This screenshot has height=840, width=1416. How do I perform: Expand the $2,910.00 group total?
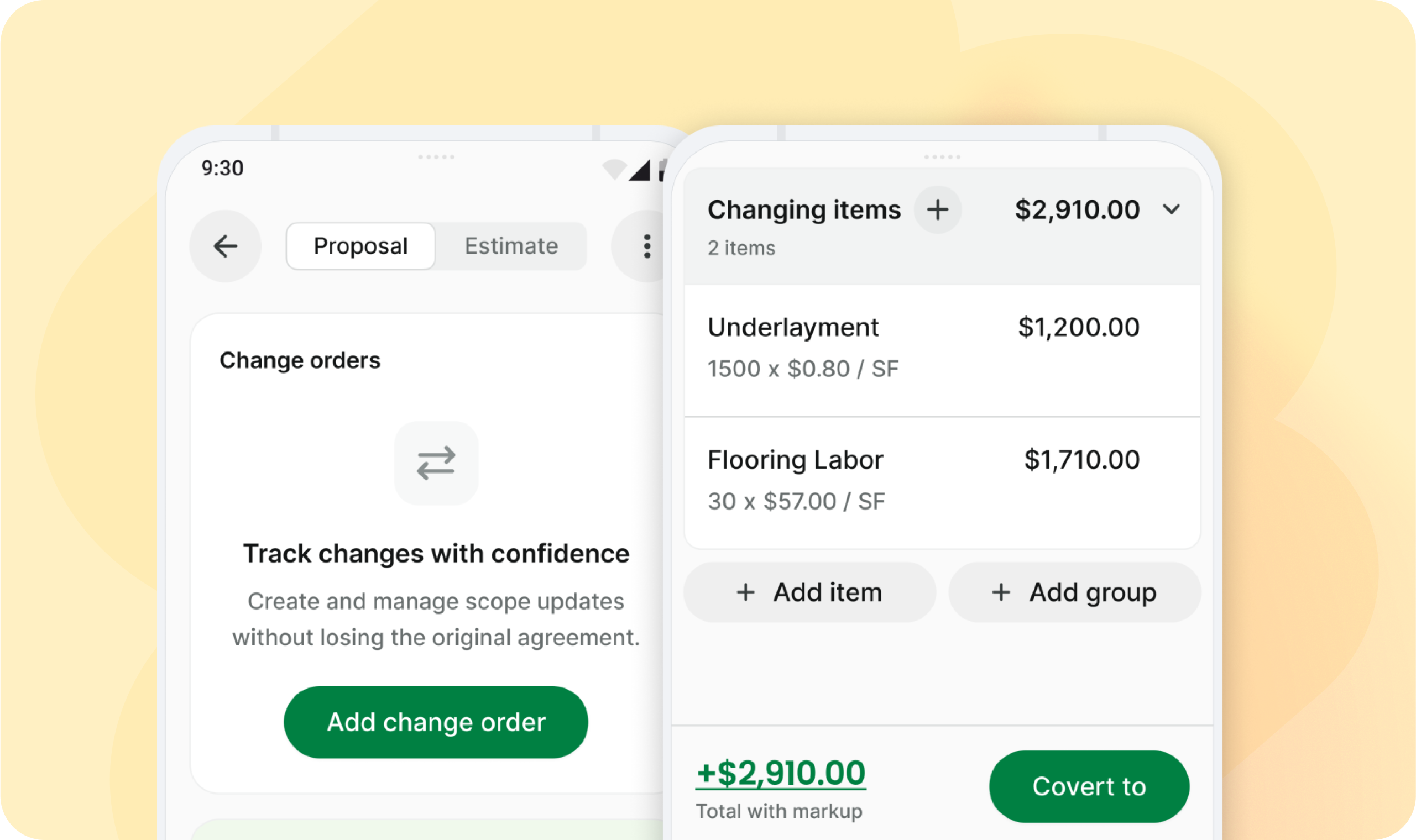[x=1077, y=209]
